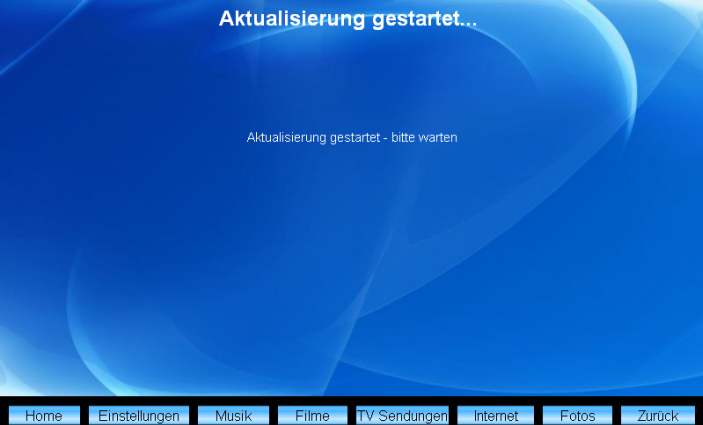
Task: Click the 'Aktualisierung gestartet...' heading
Action: coord(348,19)
